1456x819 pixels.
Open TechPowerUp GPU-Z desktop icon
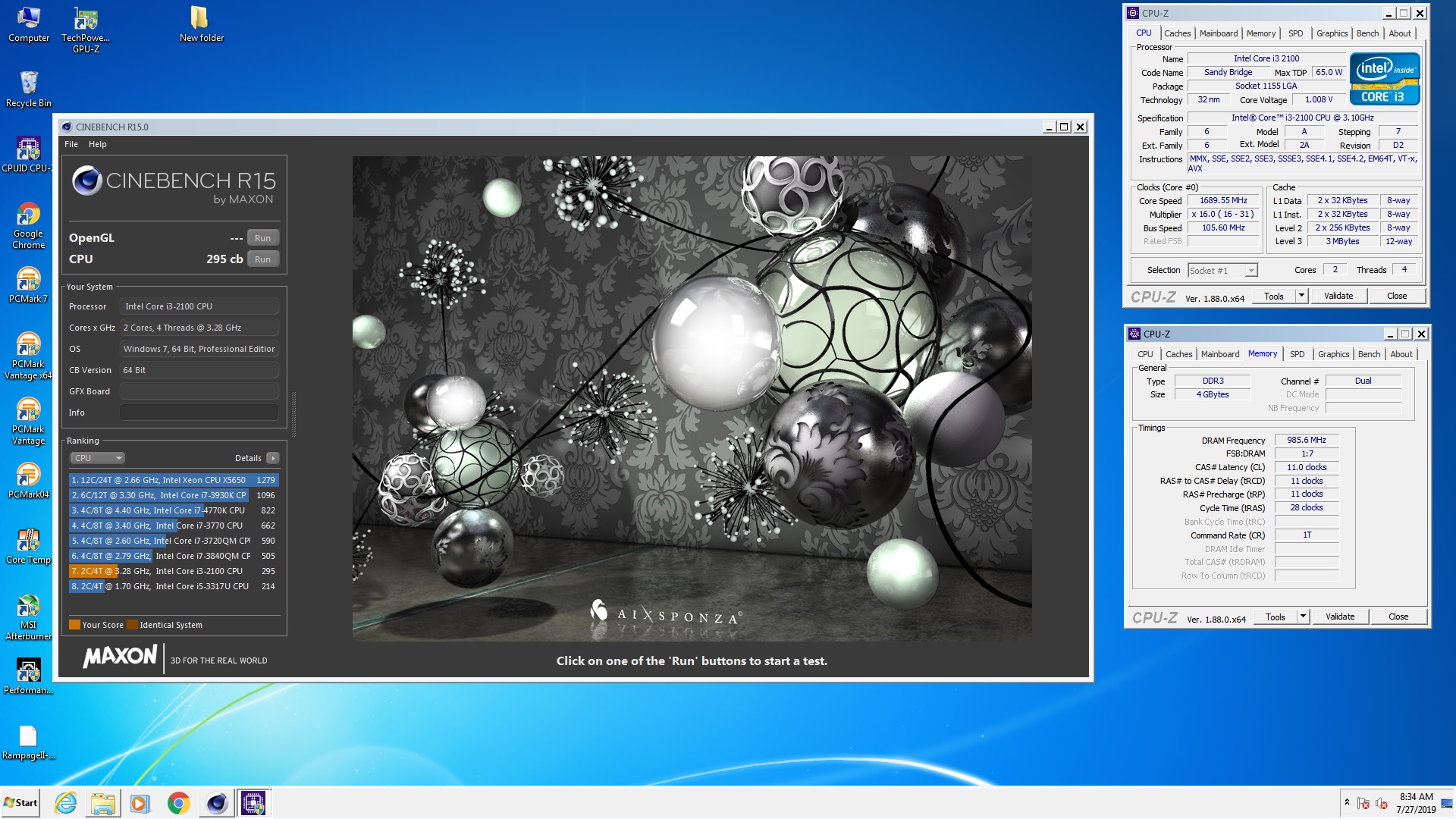tap(86, 30)
